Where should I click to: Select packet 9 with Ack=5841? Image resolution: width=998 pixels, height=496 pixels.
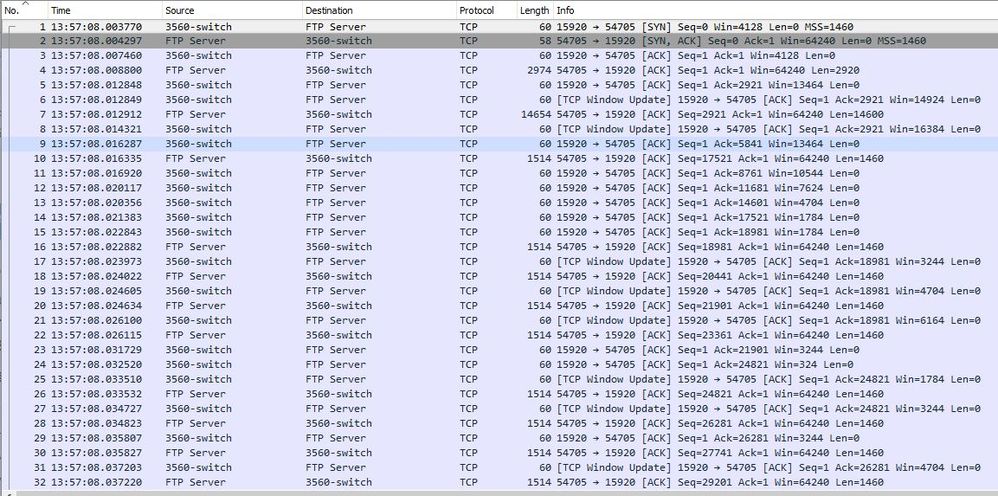point(500,144)
